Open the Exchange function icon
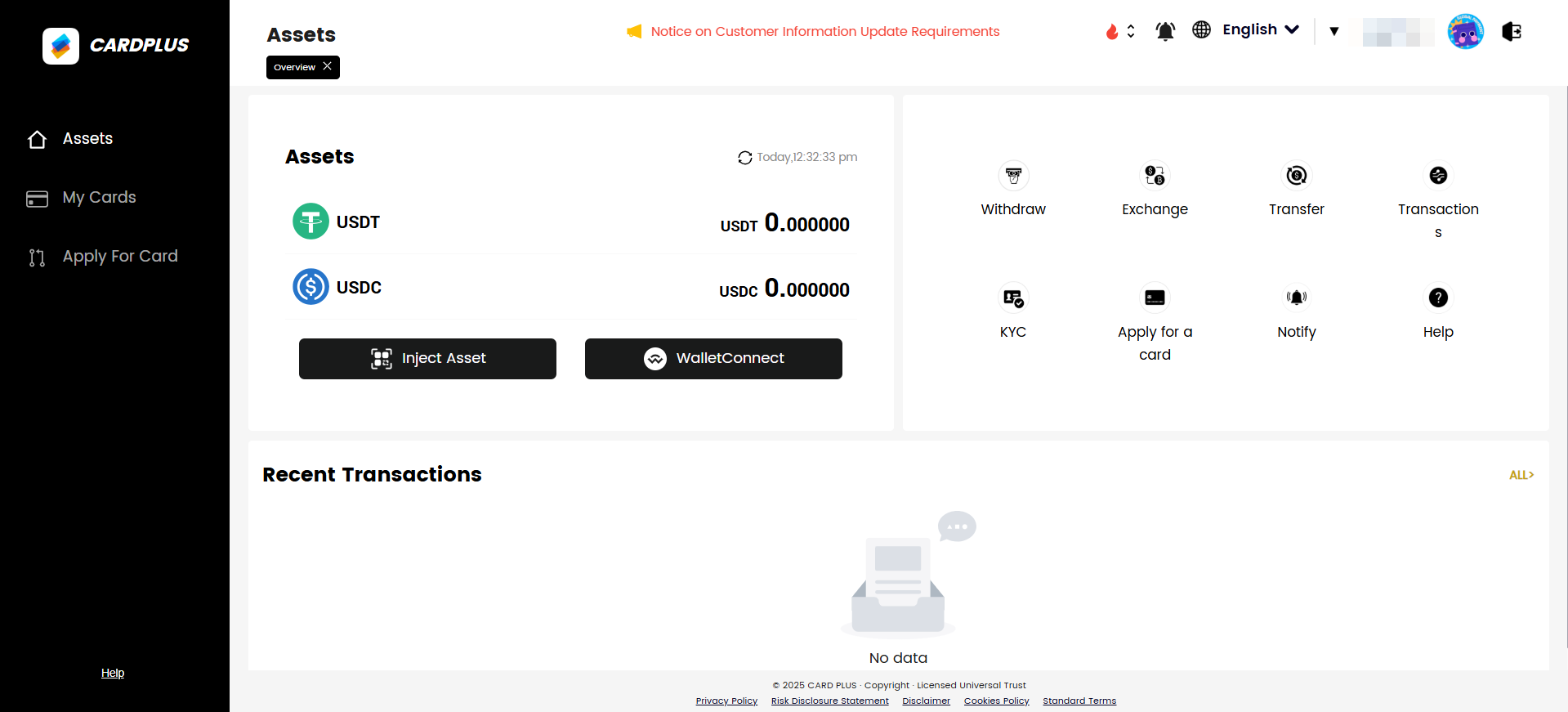The height and width of the screenshot is (712, 1568). point(1155,176)
